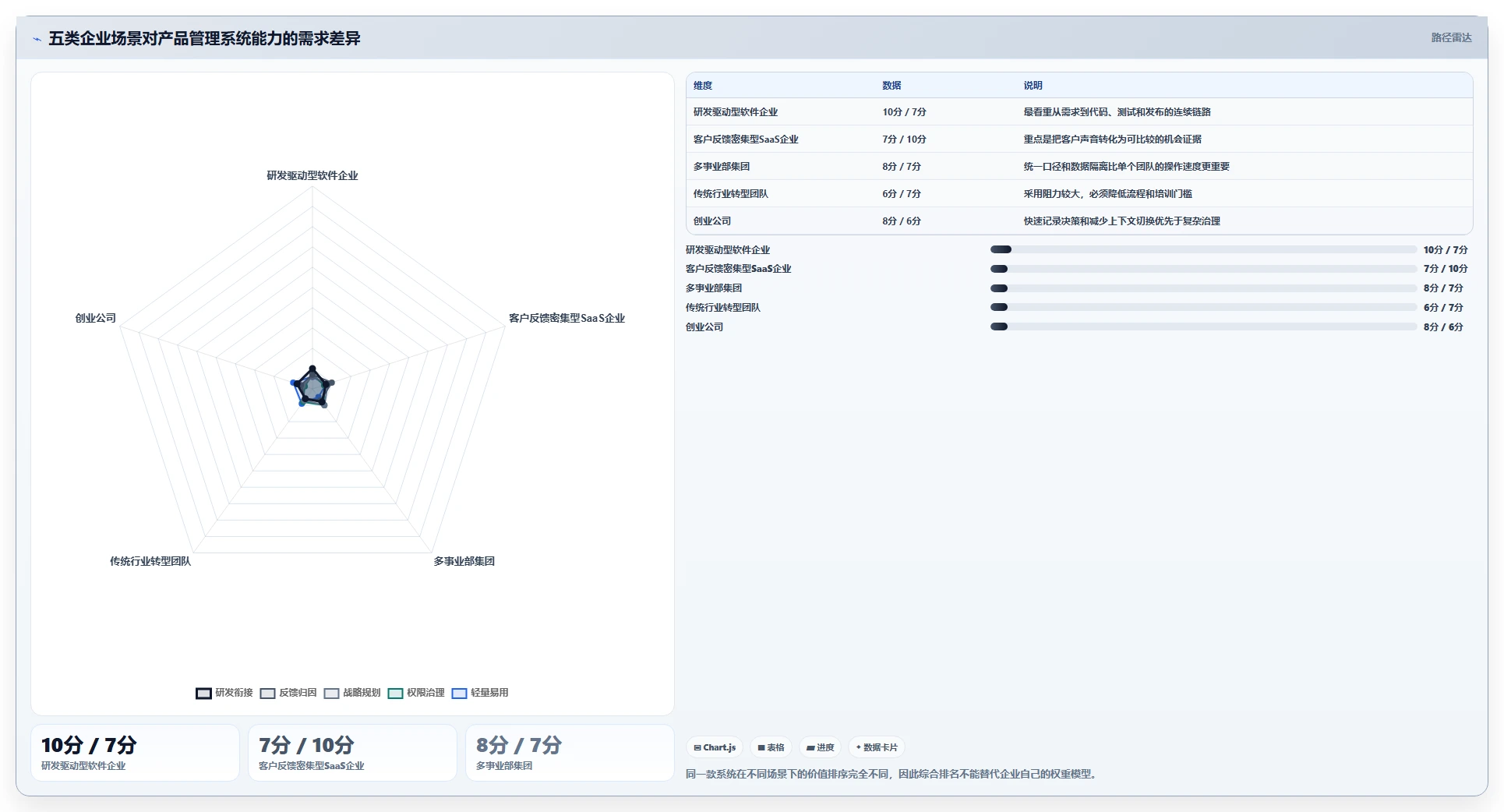1504x812 pixels.
Task: Click the table value 7分 / 10分
Action: pyautogui.click(x=904, y=139)
